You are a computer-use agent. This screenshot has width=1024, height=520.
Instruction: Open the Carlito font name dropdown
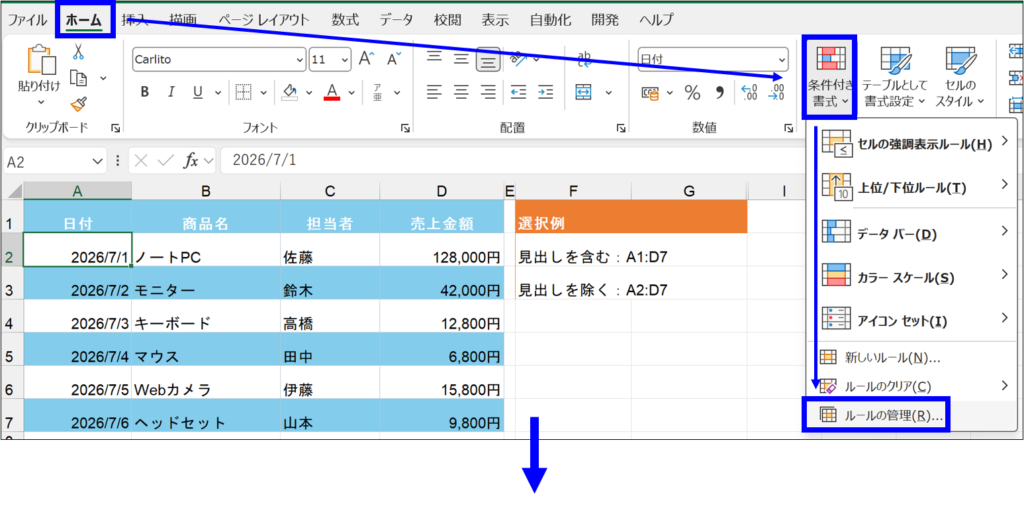coord(299,59)
